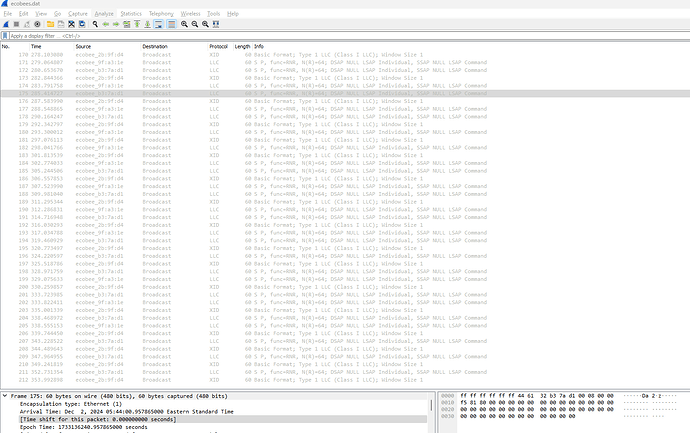Open the Capture menu

78,14
